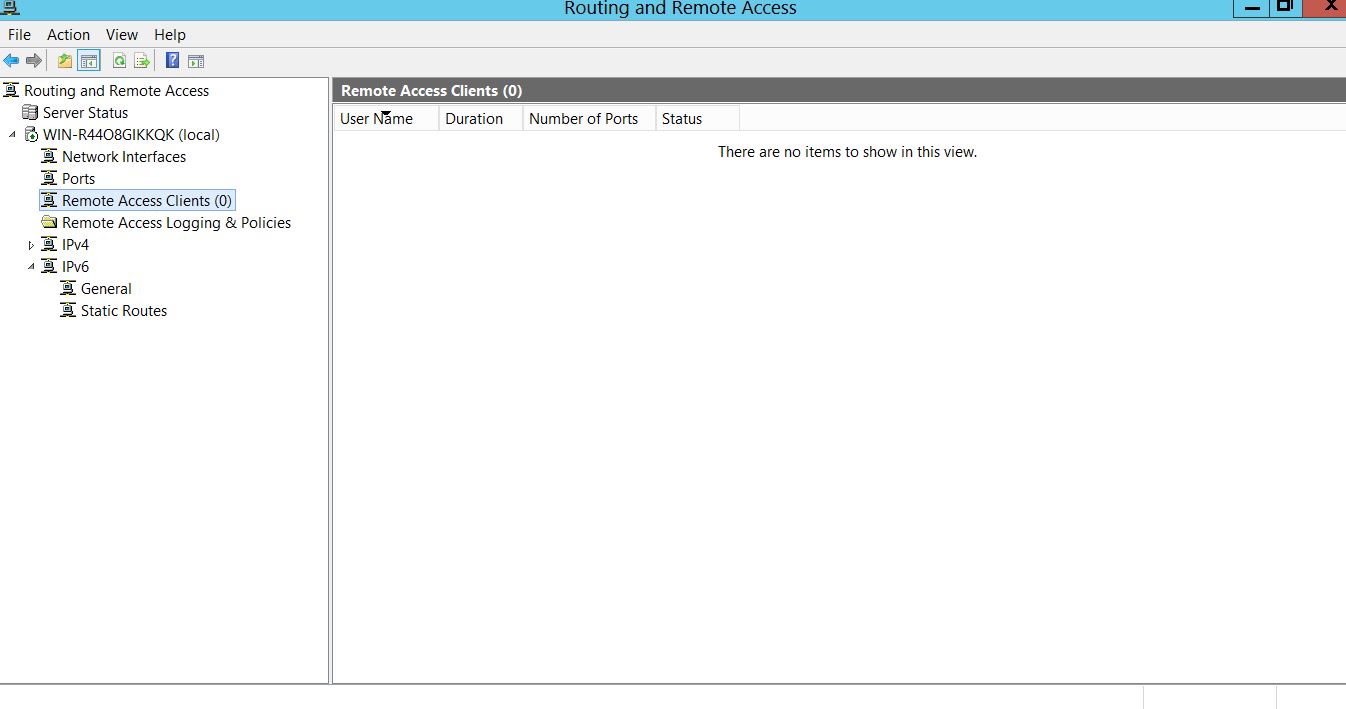Sort by the Duration column header
This screenshot has height=709, width=1346.
[481, 118]
